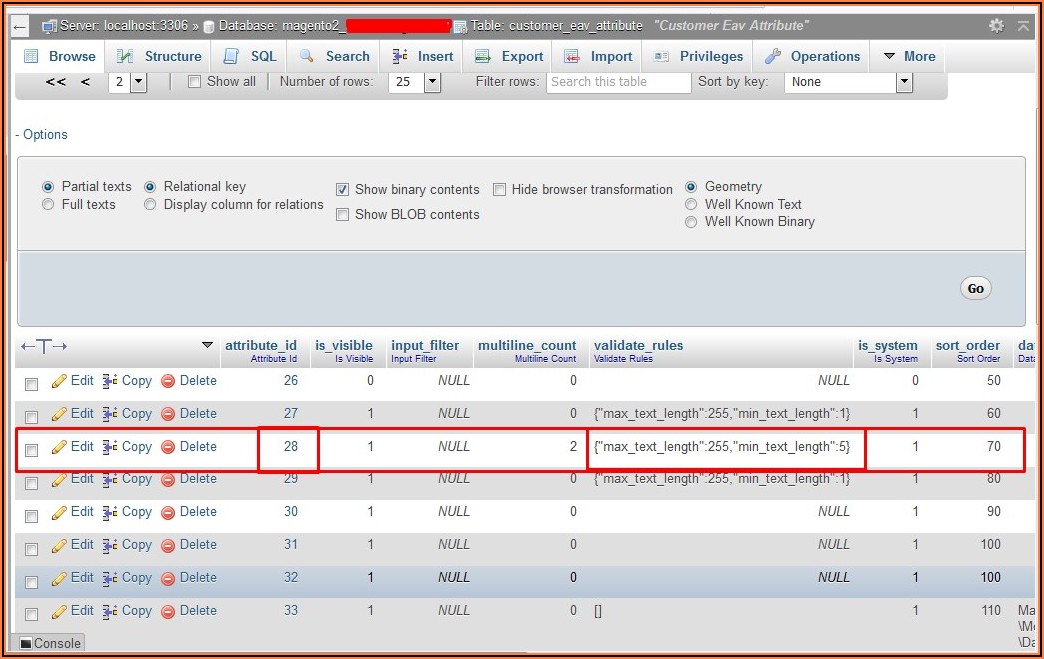Click the red Delete icon for row 30
The height and width of the screenshot is (659, 1044).
168,512
